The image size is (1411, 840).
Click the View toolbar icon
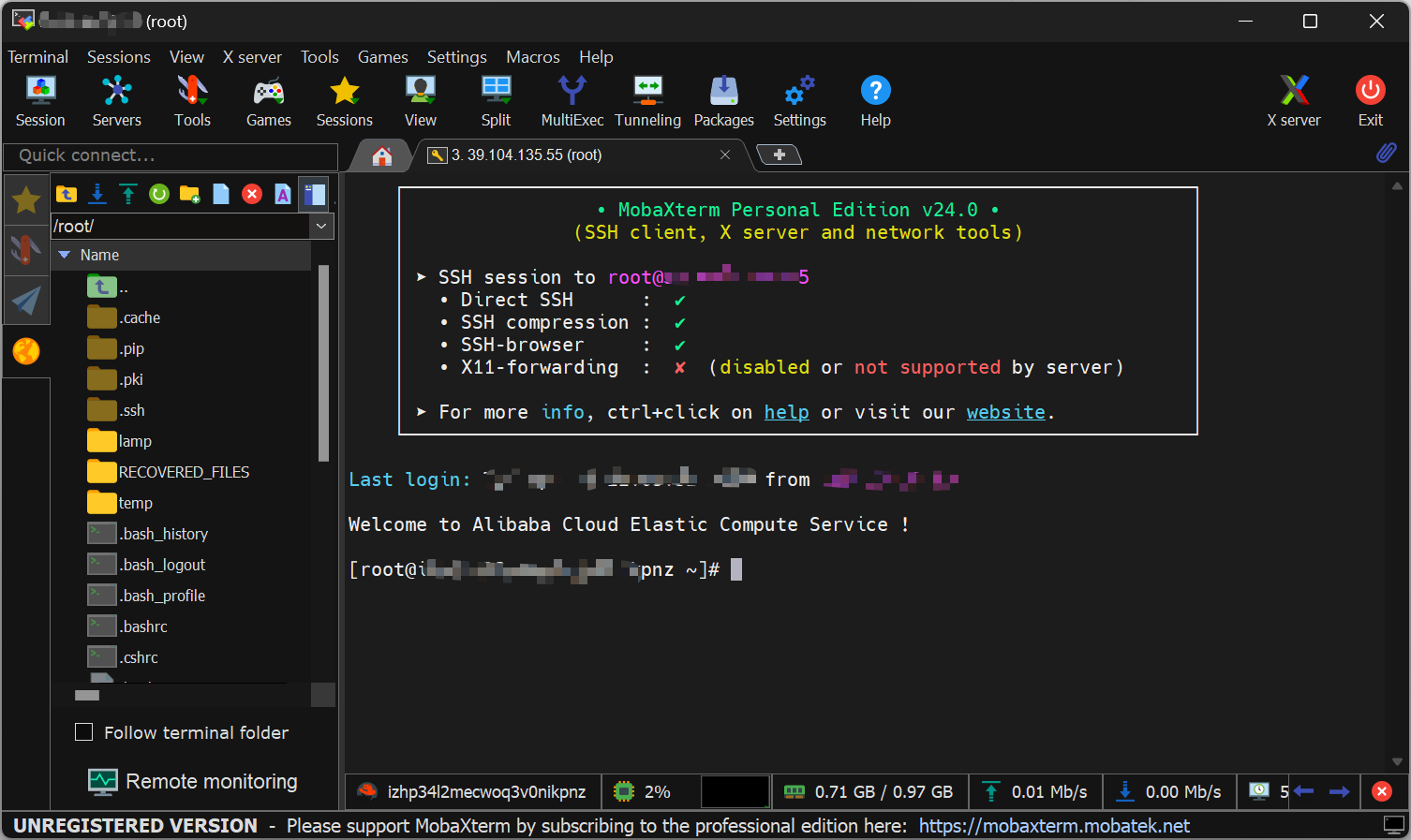(x=420, y=101)
